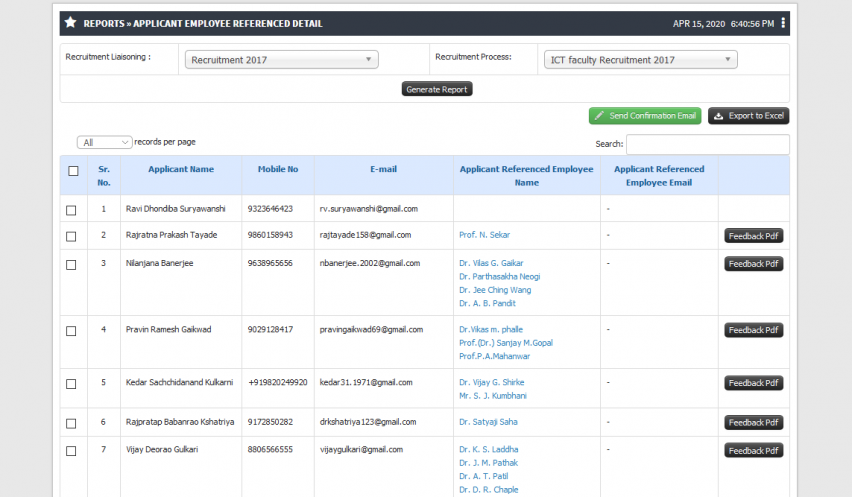Click email drkshatriya123@gmail.com
This screenshot has height=497, width=852.
pos(368,421)
